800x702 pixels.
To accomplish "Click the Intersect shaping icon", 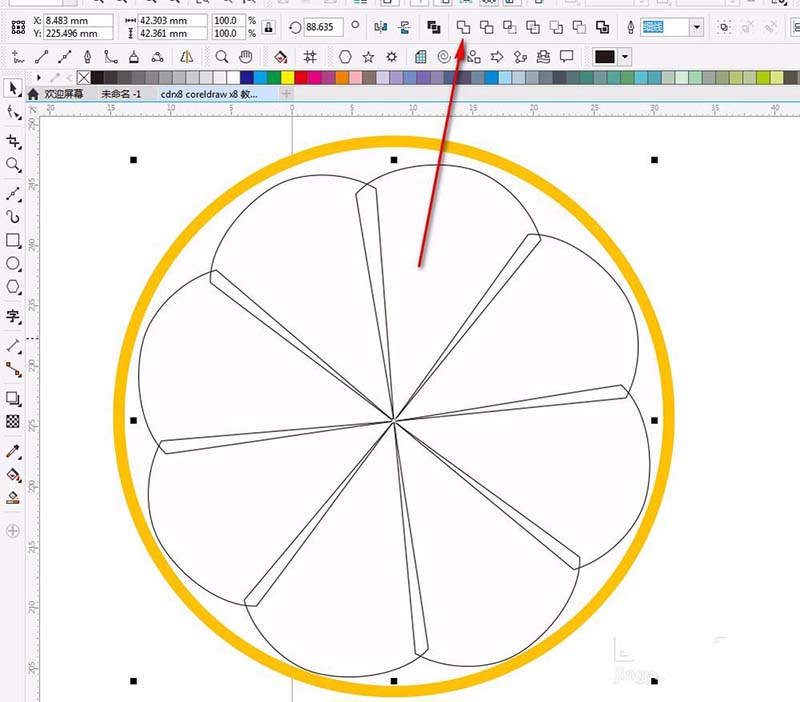I will (x=509, y=27).
